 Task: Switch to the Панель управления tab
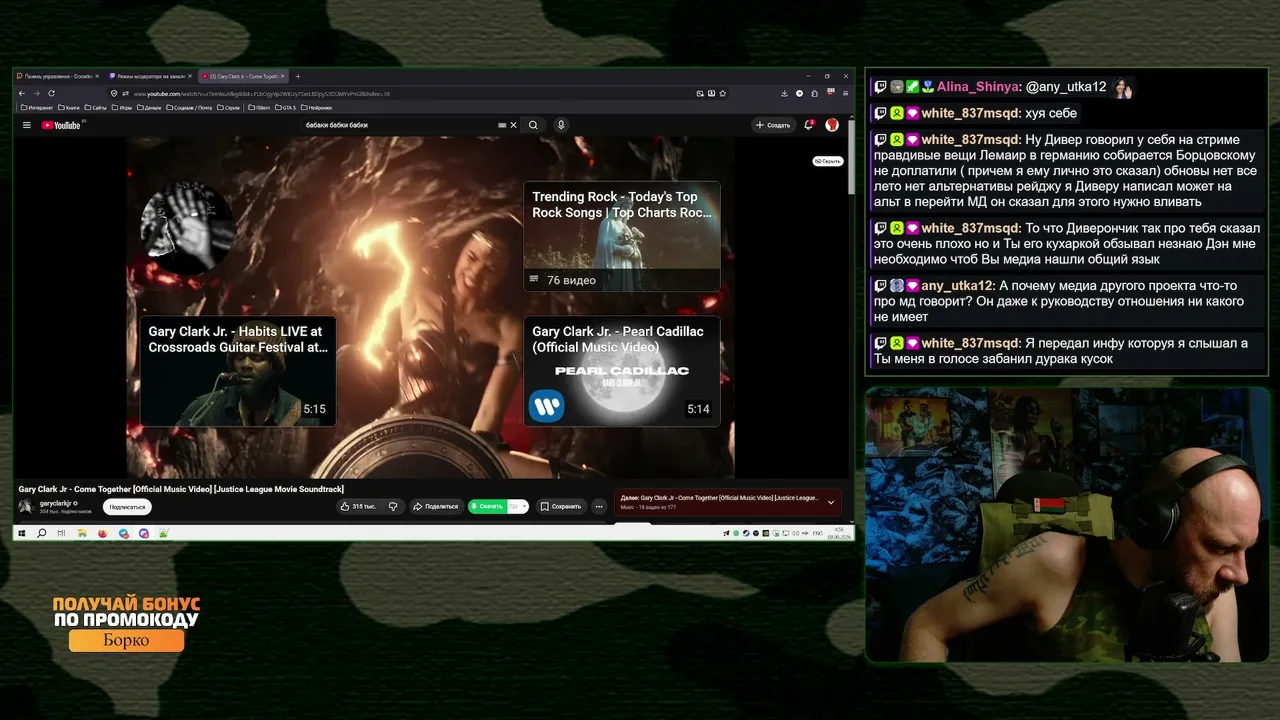pos(56,76)
